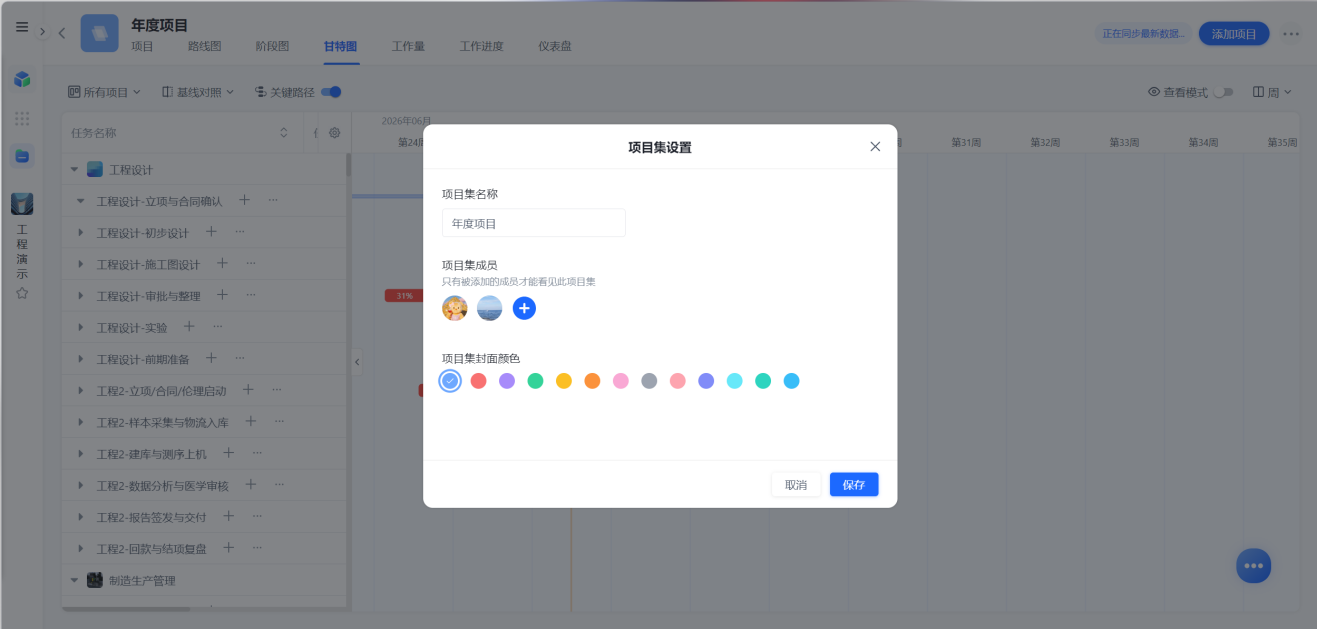Open the 所有项目 filter dropdown
The width and height of the screenshot is (1317, 629).
[104, 92]
